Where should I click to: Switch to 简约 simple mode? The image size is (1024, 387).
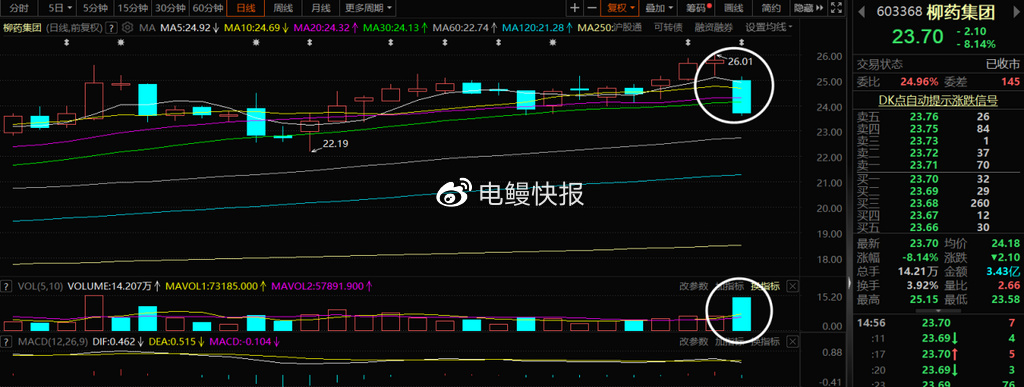(771, 8)
